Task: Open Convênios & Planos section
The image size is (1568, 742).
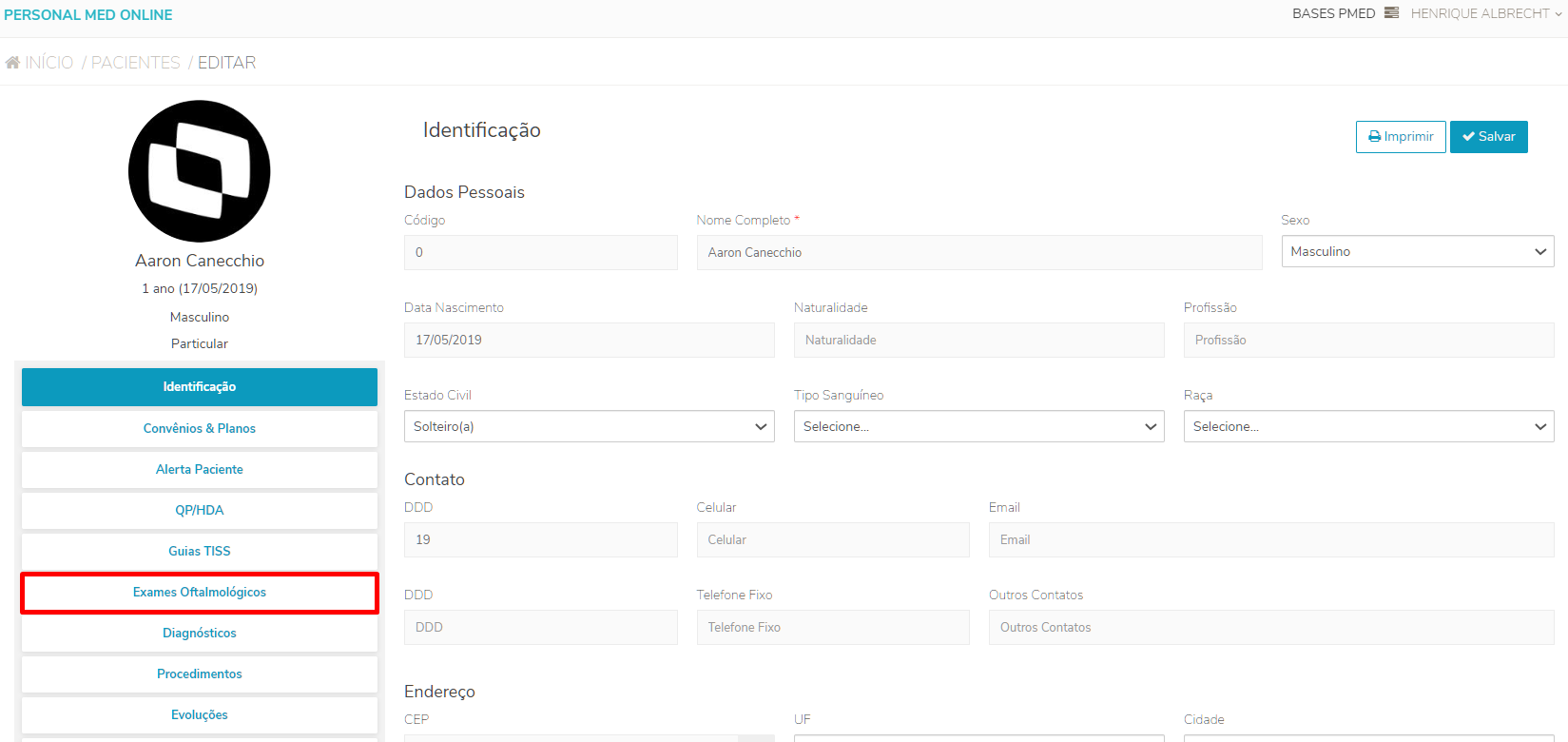Action: point(200,429)
